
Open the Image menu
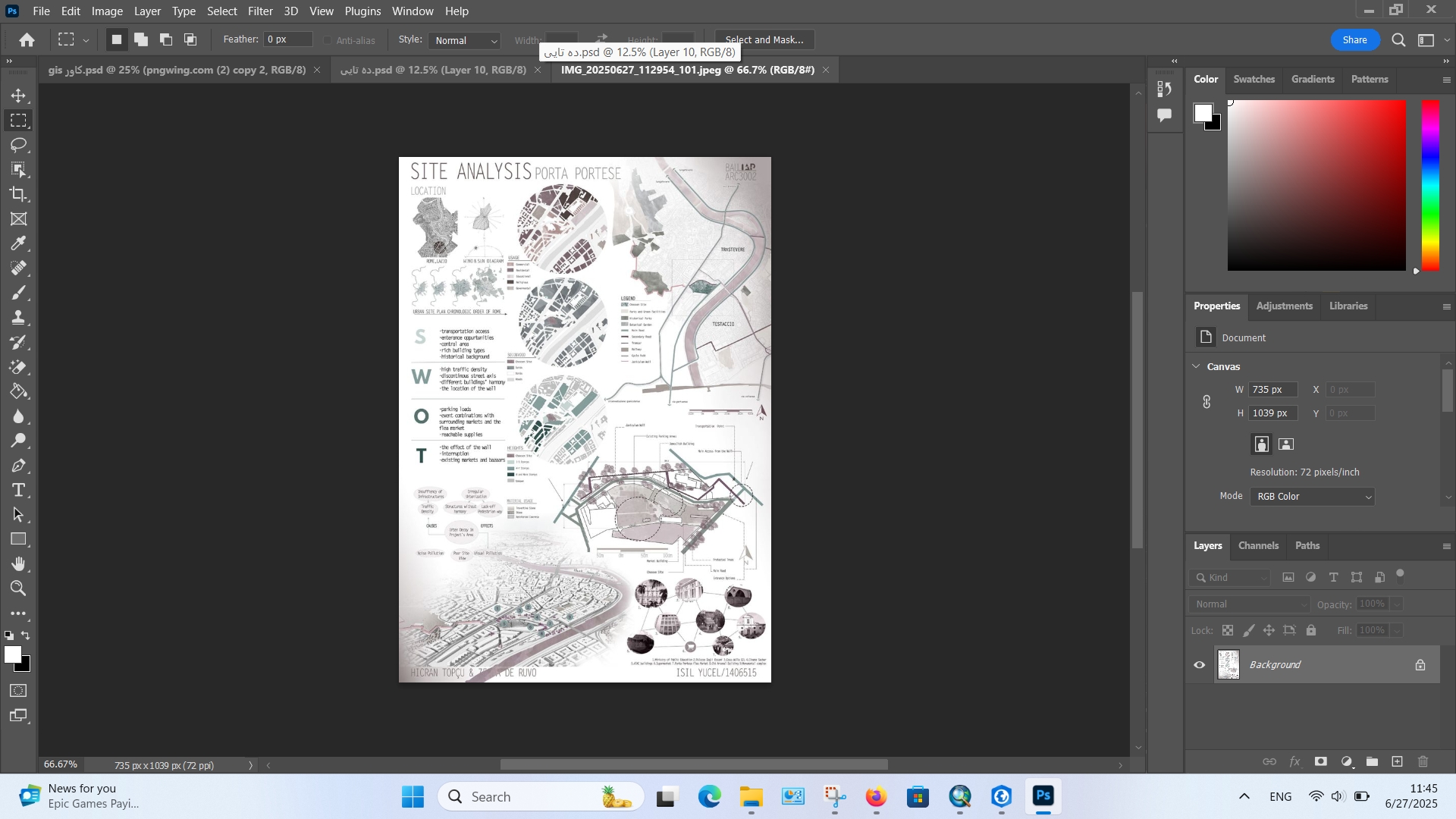pyautogui.click(x=107, y=11)
